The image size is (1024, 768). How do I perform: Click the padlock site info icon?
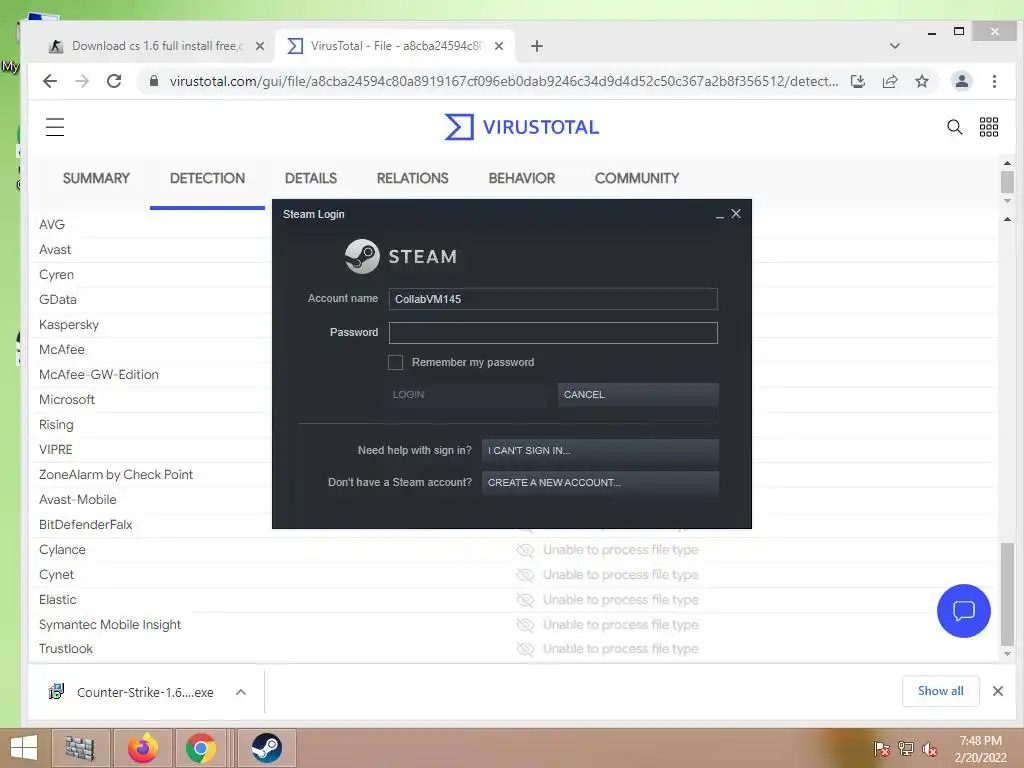pos(153,81)
